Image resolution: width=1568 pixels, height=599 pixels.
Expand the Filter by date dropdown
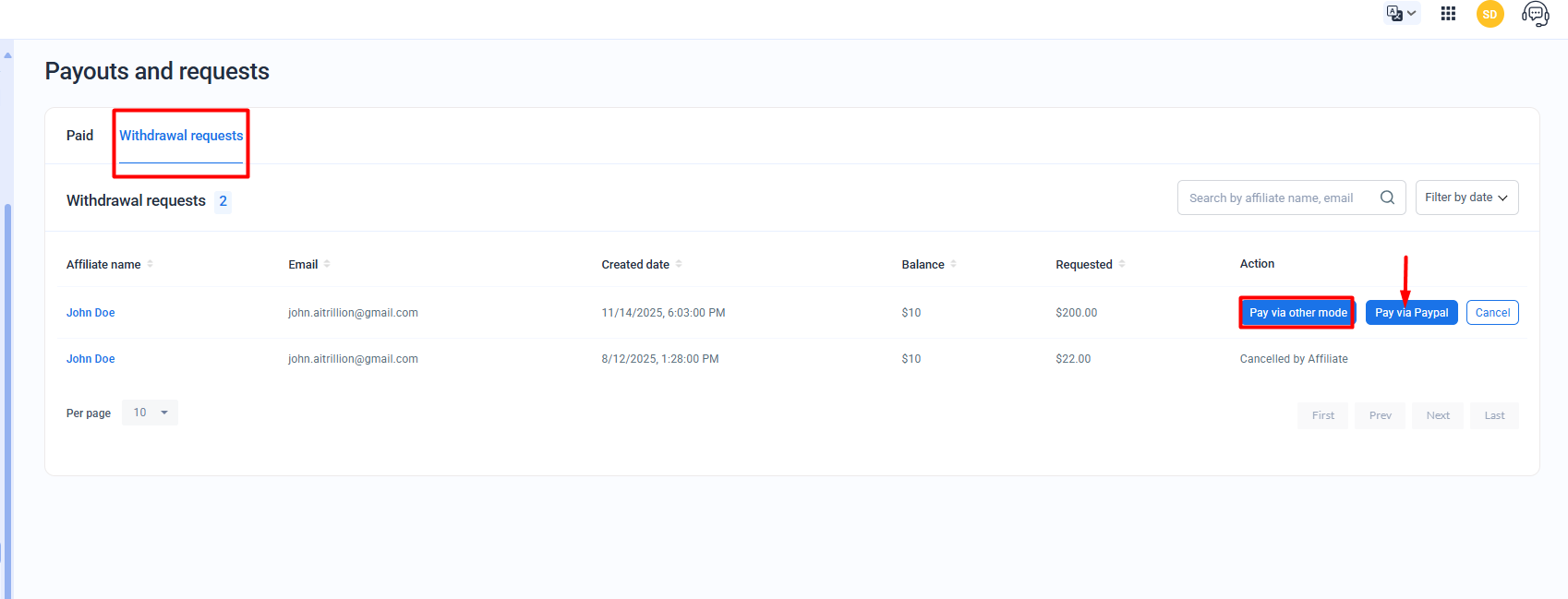coord(1466,198)
